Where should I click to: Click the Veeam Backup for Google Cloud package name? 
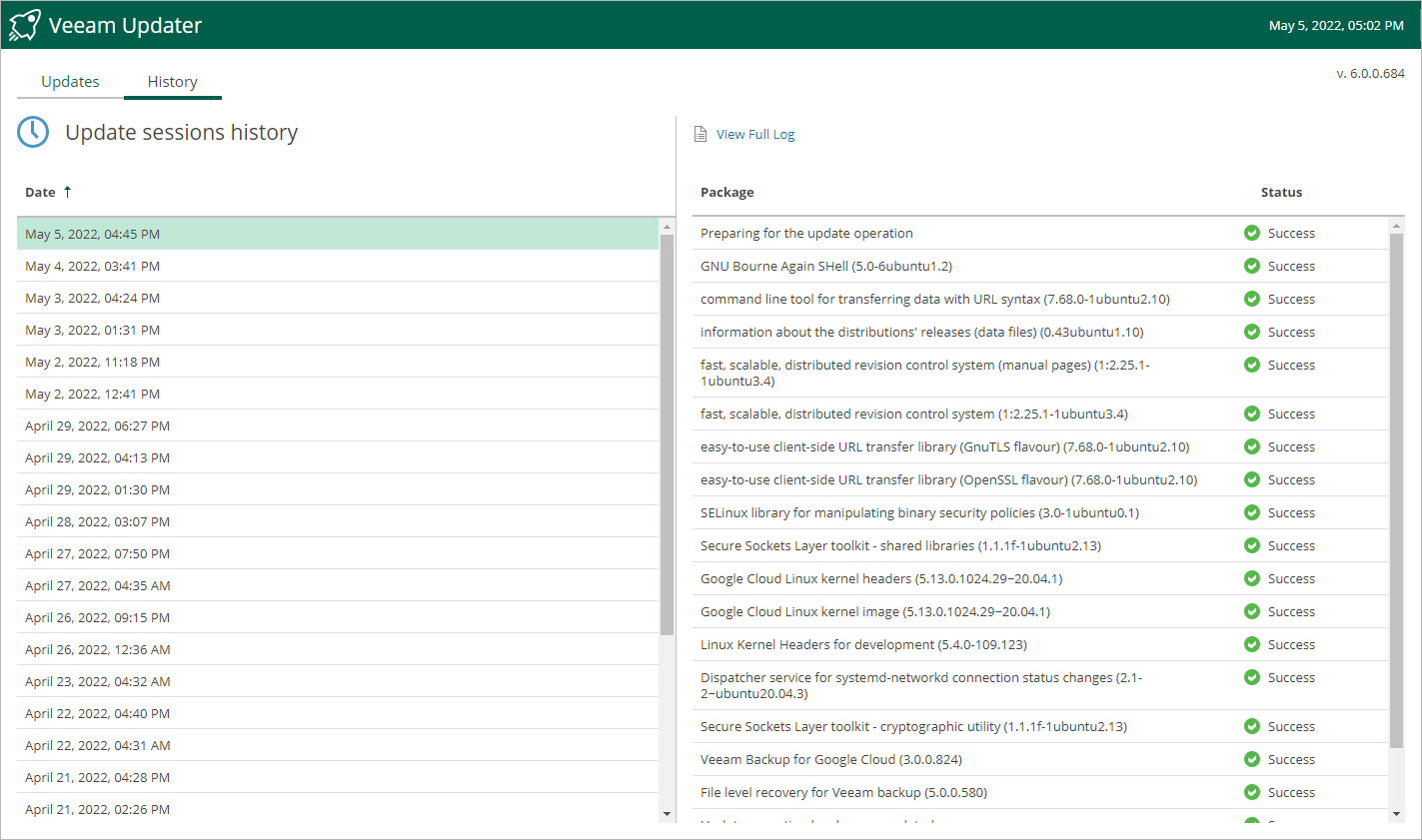pos(831,759)
